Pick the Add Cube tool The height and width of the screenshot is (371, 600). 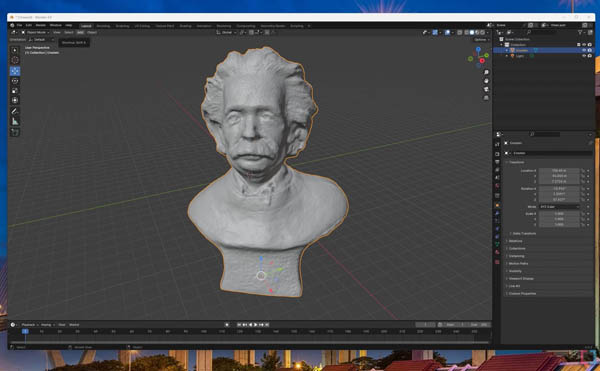pyautogui.click(x=15, y=132)
